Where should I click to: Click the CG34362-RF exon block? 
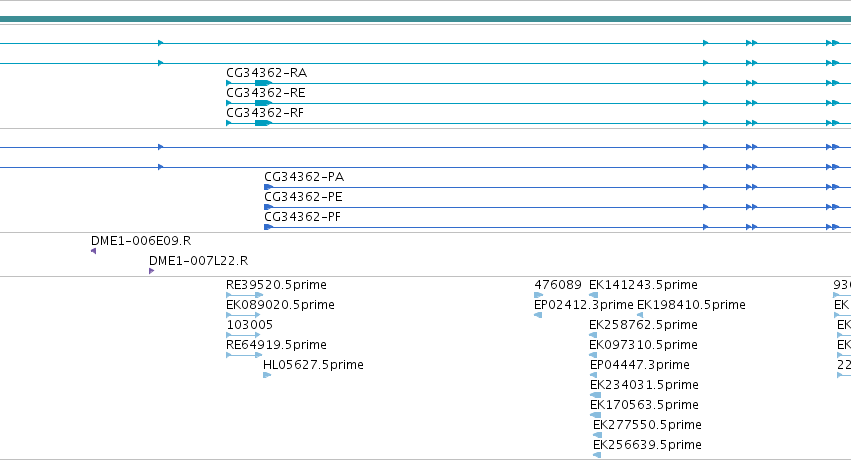click(263, 123)
